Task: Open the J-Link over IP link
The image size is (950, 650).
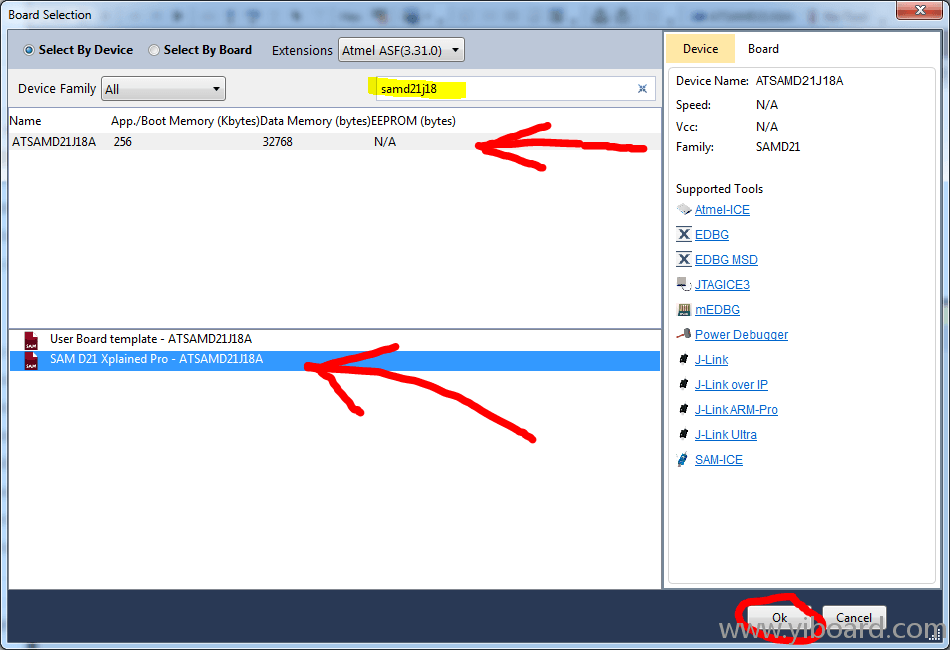Action: [731, 384]
